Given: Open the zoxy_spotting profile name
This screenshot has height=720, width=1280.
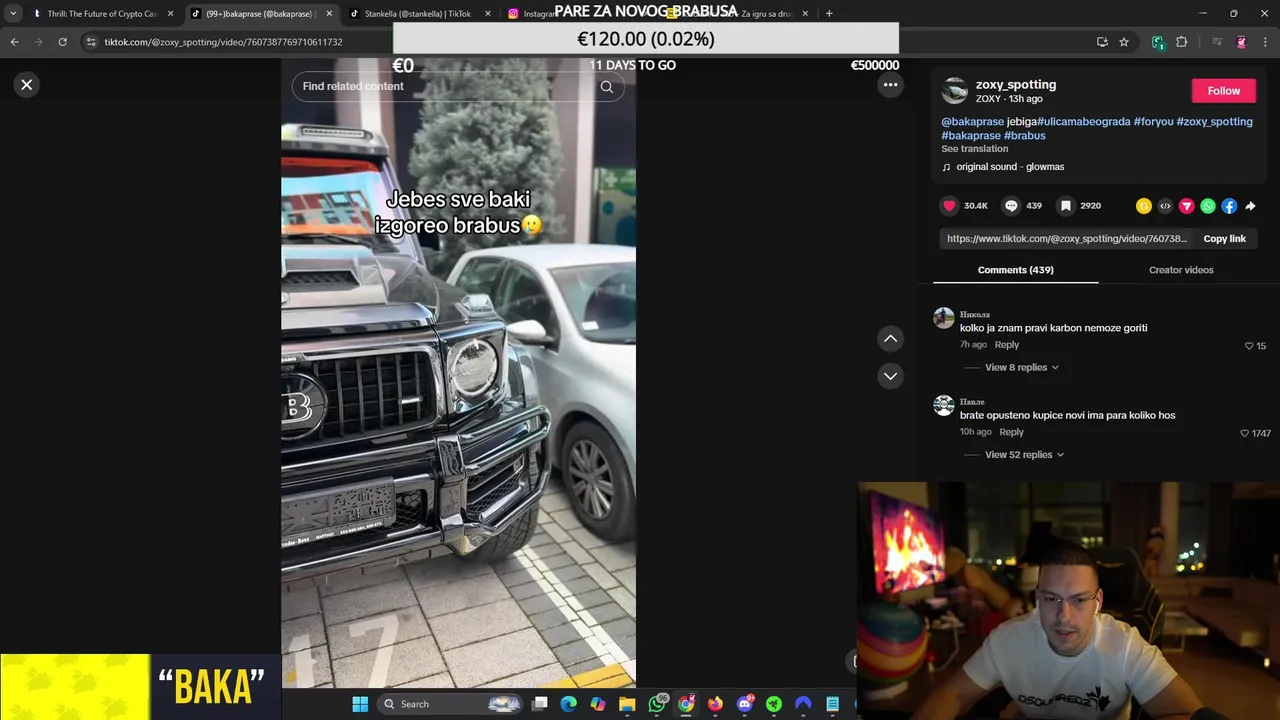Looking at the screenshot, I should pos(1016,85).
